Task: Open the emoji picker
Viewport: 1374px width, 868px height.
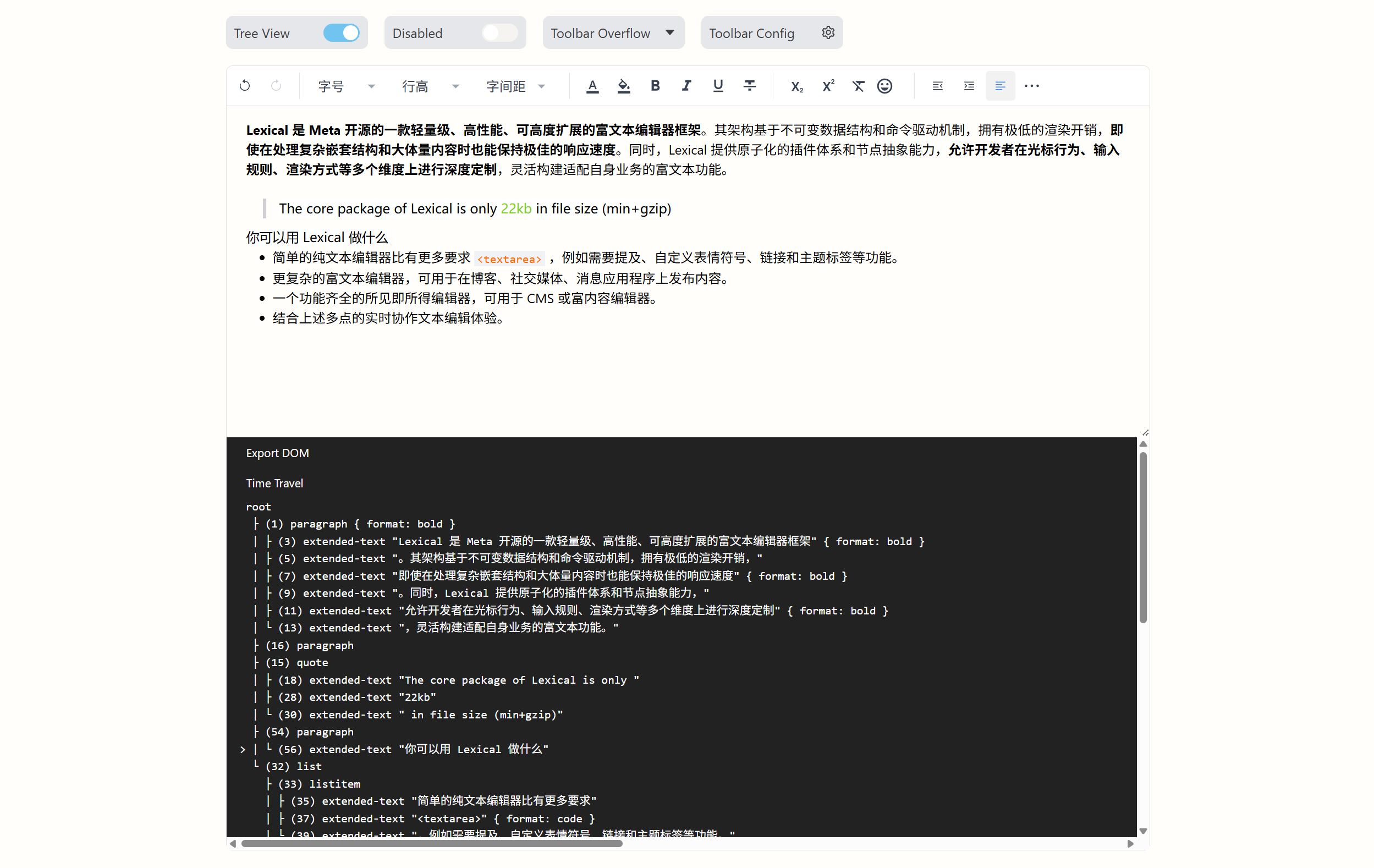Action: tap(884, 86)
